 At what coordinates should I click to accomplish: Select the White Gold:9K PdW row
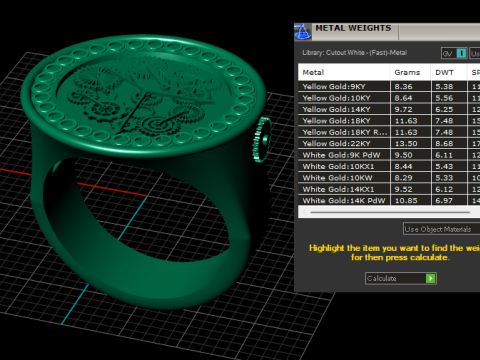[389, 155]
